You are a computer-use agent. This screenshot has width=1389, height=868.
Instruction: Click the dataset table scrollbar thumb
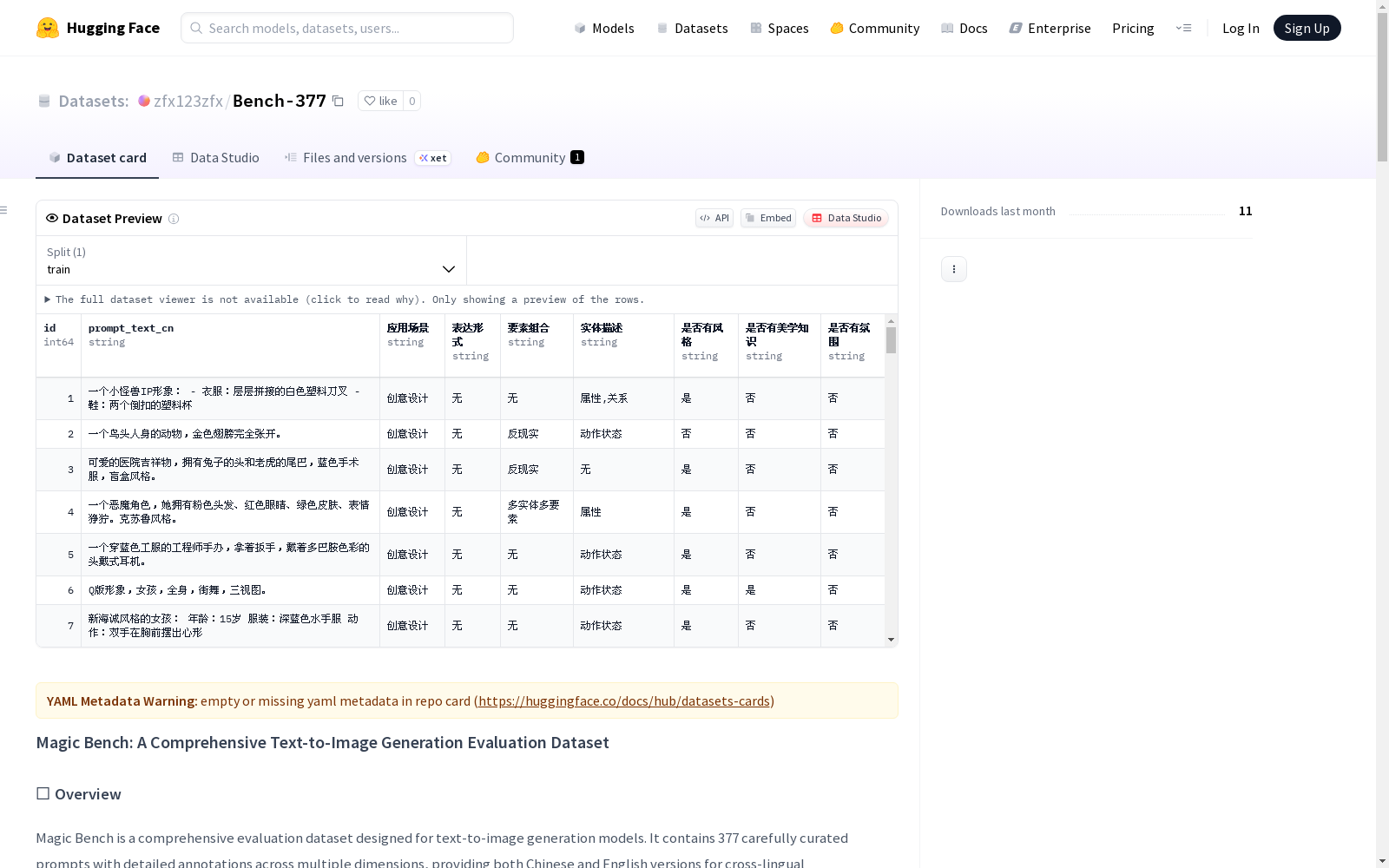pos(891,340)
